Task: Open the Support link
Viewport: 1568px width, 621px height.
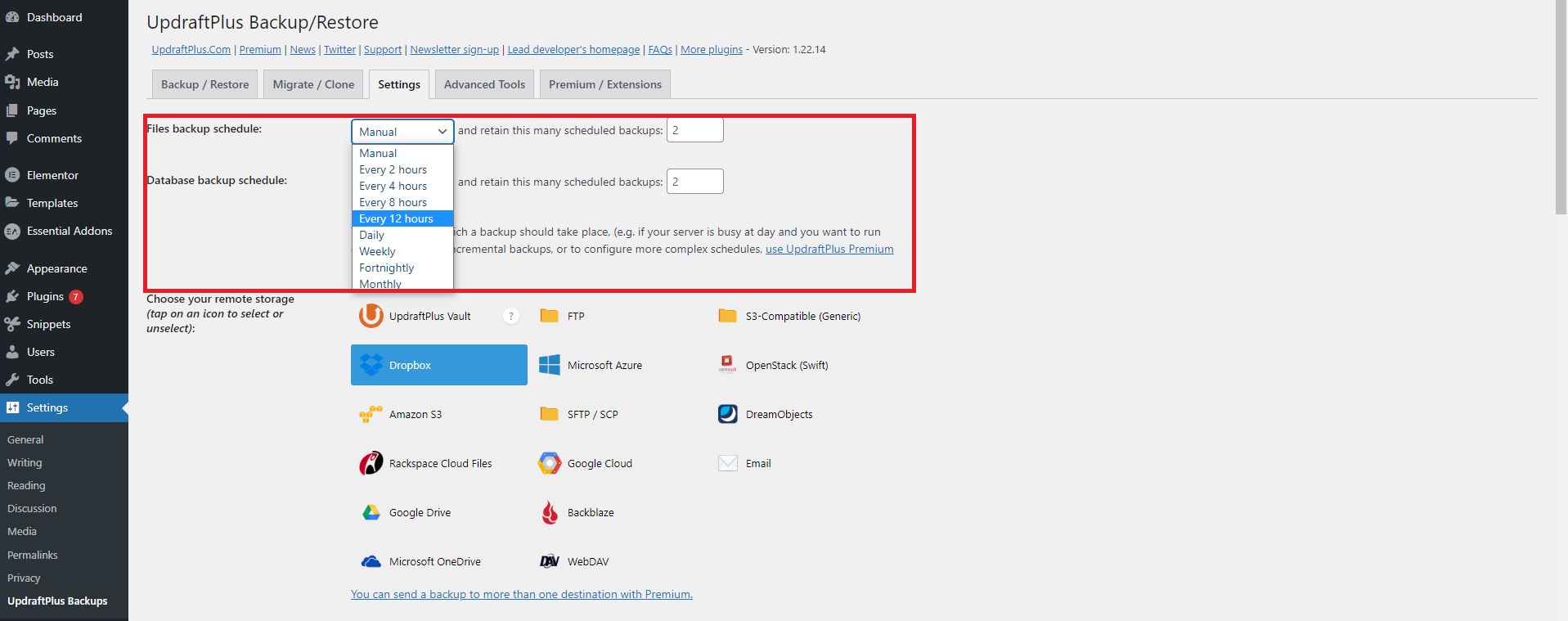Action: pyautogui.click(x=383, y=50)
